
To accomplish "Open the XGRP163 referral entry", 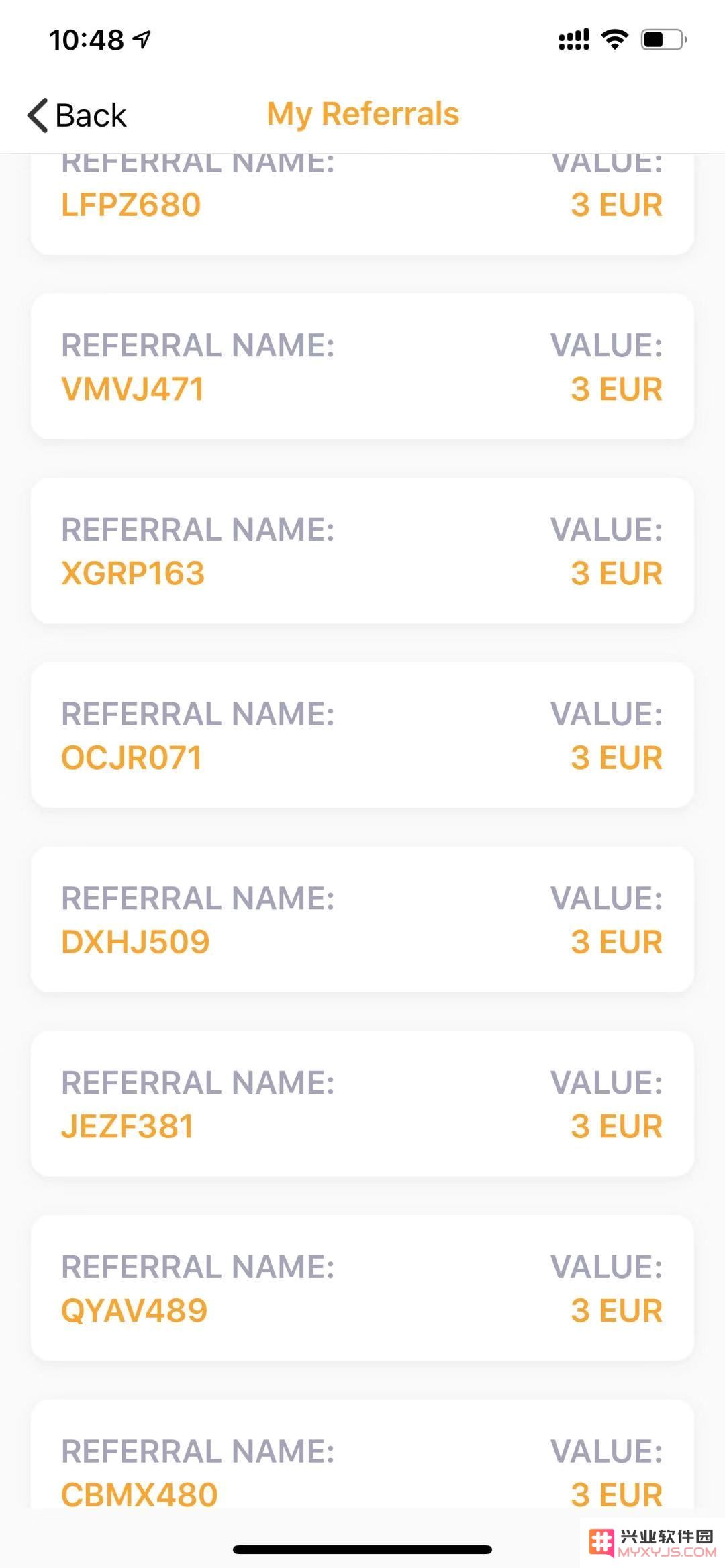I will [x=362, y=551].
